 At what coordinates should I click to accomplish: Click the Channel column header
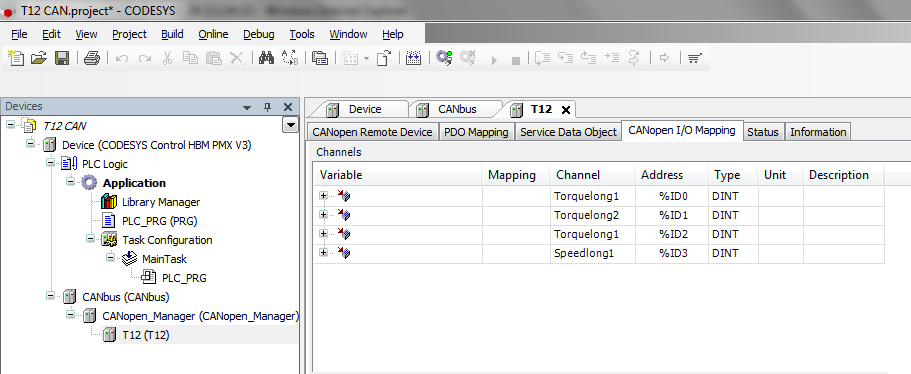pos(592,175)
